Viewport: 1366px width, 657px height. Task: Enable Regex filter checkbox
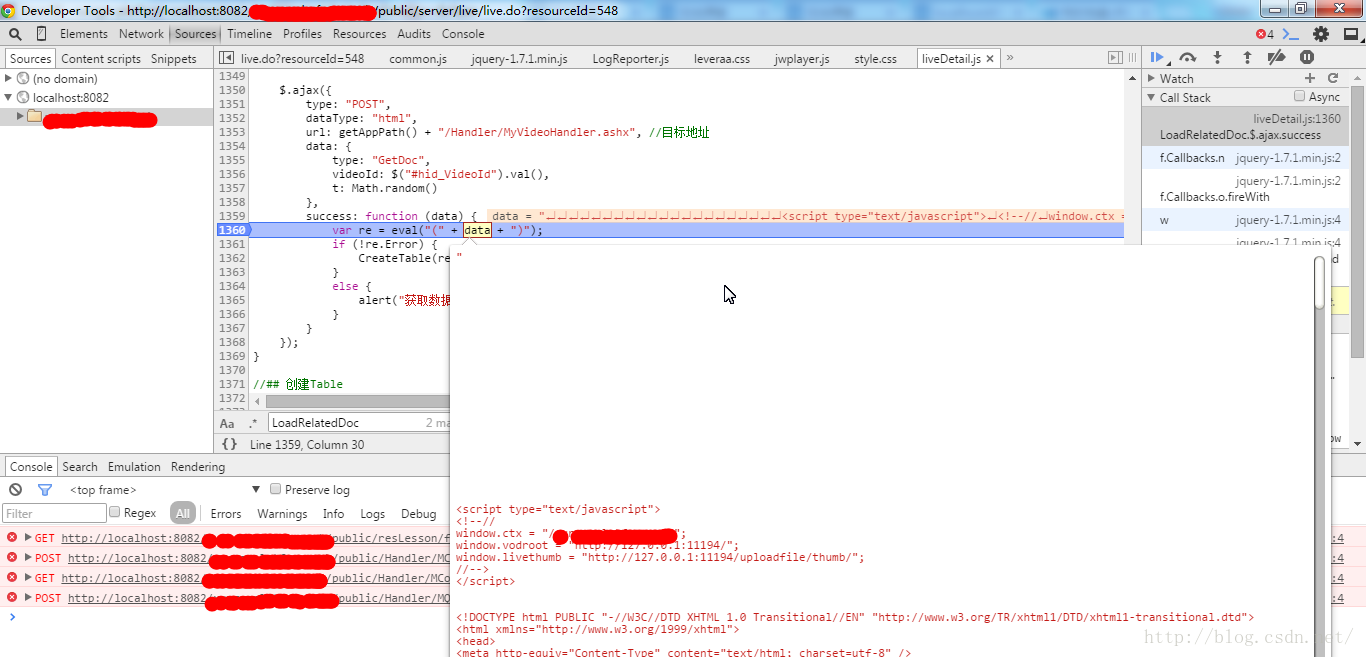(x=114, y=513)
